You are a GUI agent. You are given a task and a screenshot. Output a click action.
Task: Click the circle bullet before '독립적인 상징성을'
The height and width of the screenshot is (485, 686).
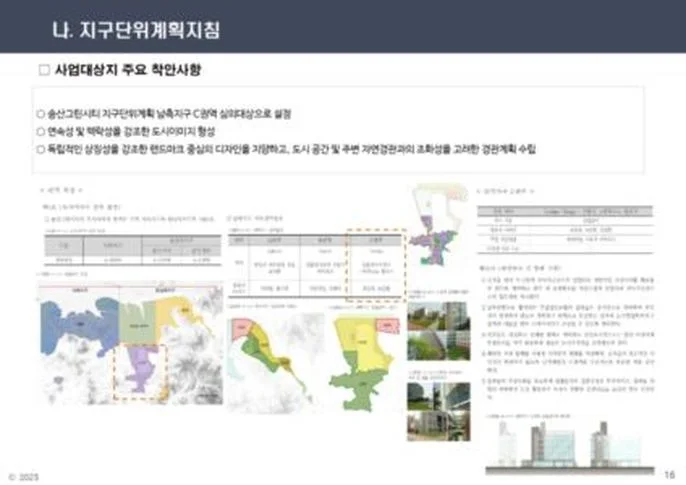[41, 149]
